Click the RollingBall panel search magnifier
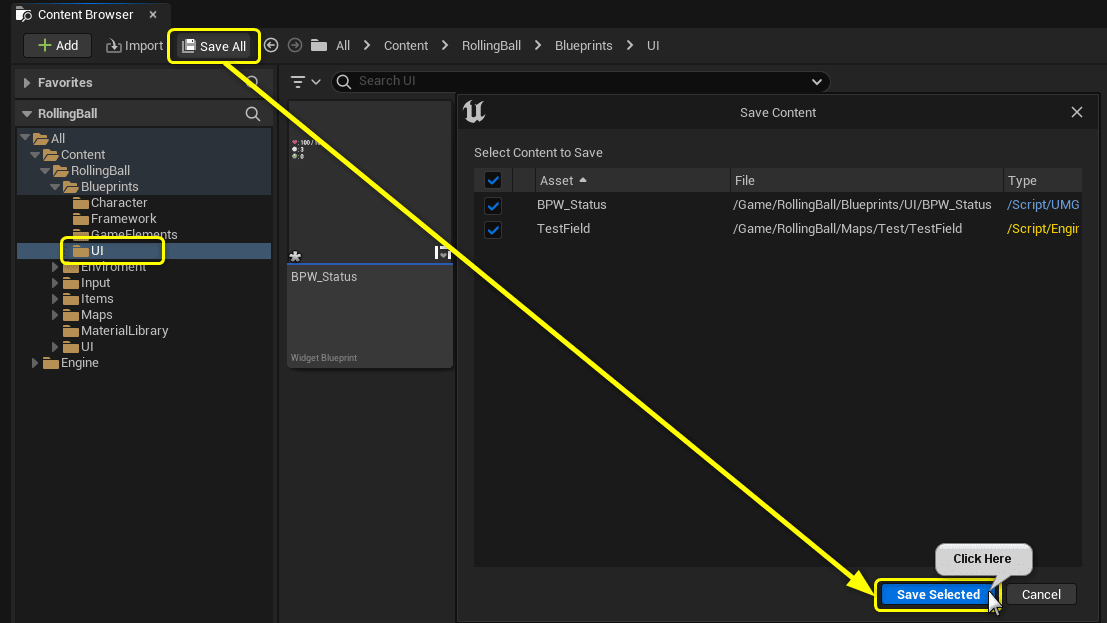 click(x=254, y=113)
